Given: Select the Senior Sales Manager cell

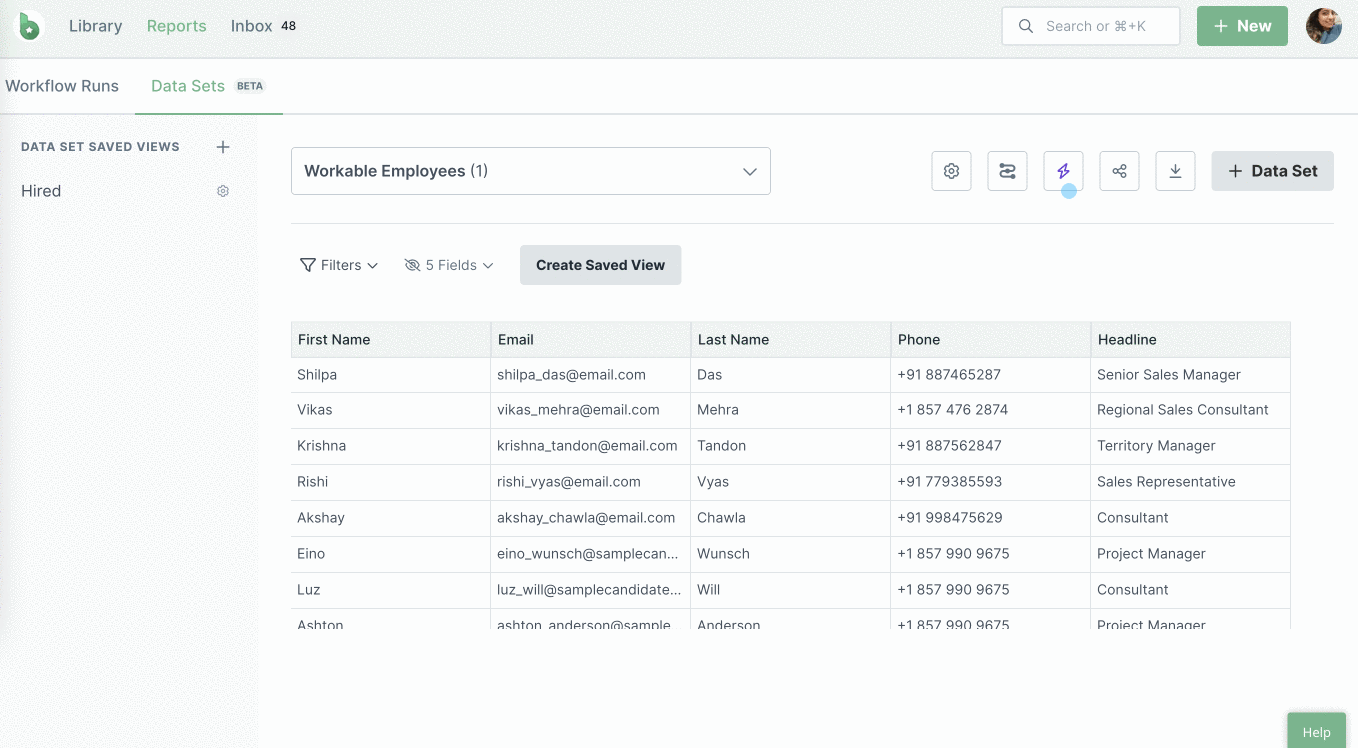Looking at the screenshot, I should click(x=1191, y=375).
